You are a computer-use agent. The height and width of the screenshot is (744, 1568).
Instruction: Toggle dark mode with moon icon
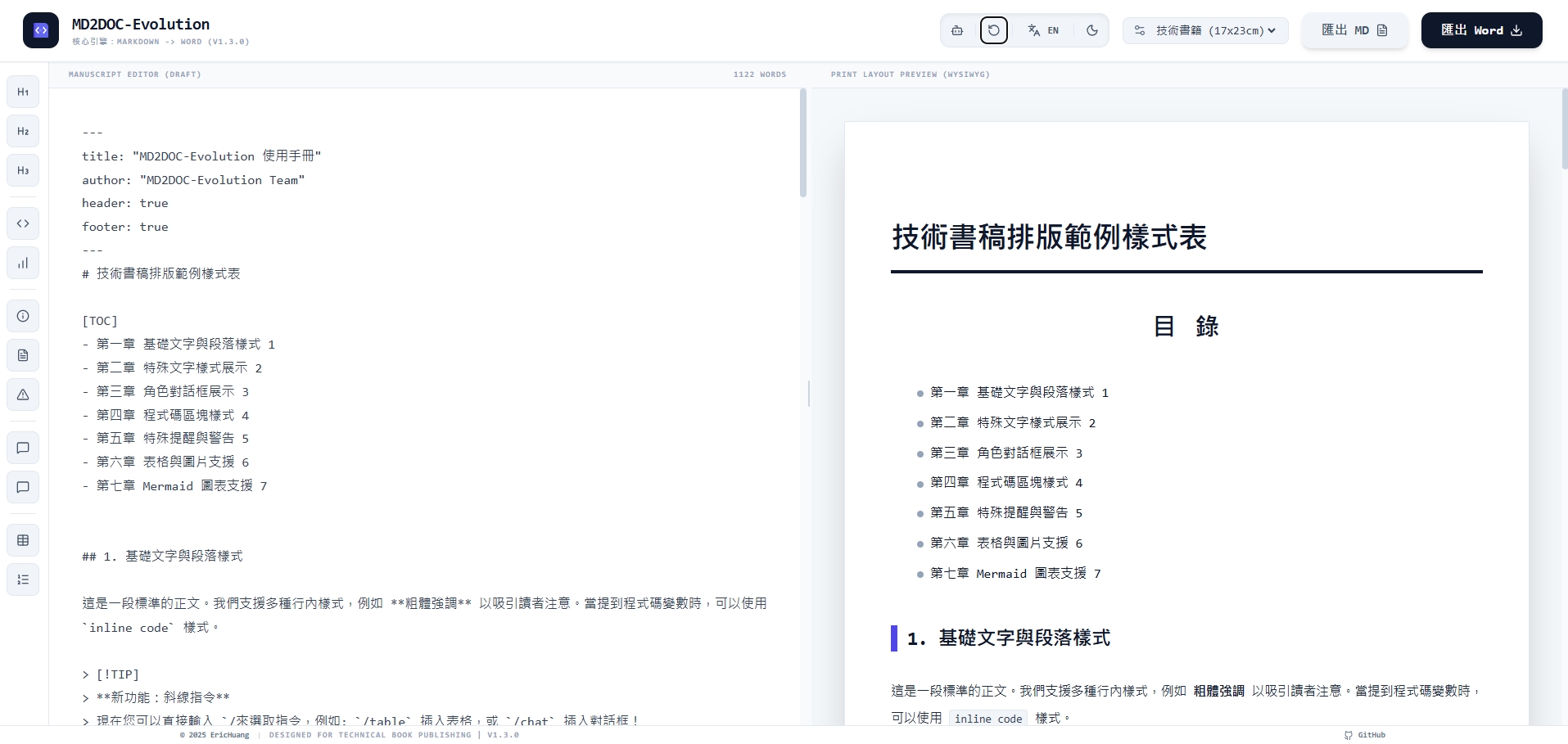point(1091,30)
